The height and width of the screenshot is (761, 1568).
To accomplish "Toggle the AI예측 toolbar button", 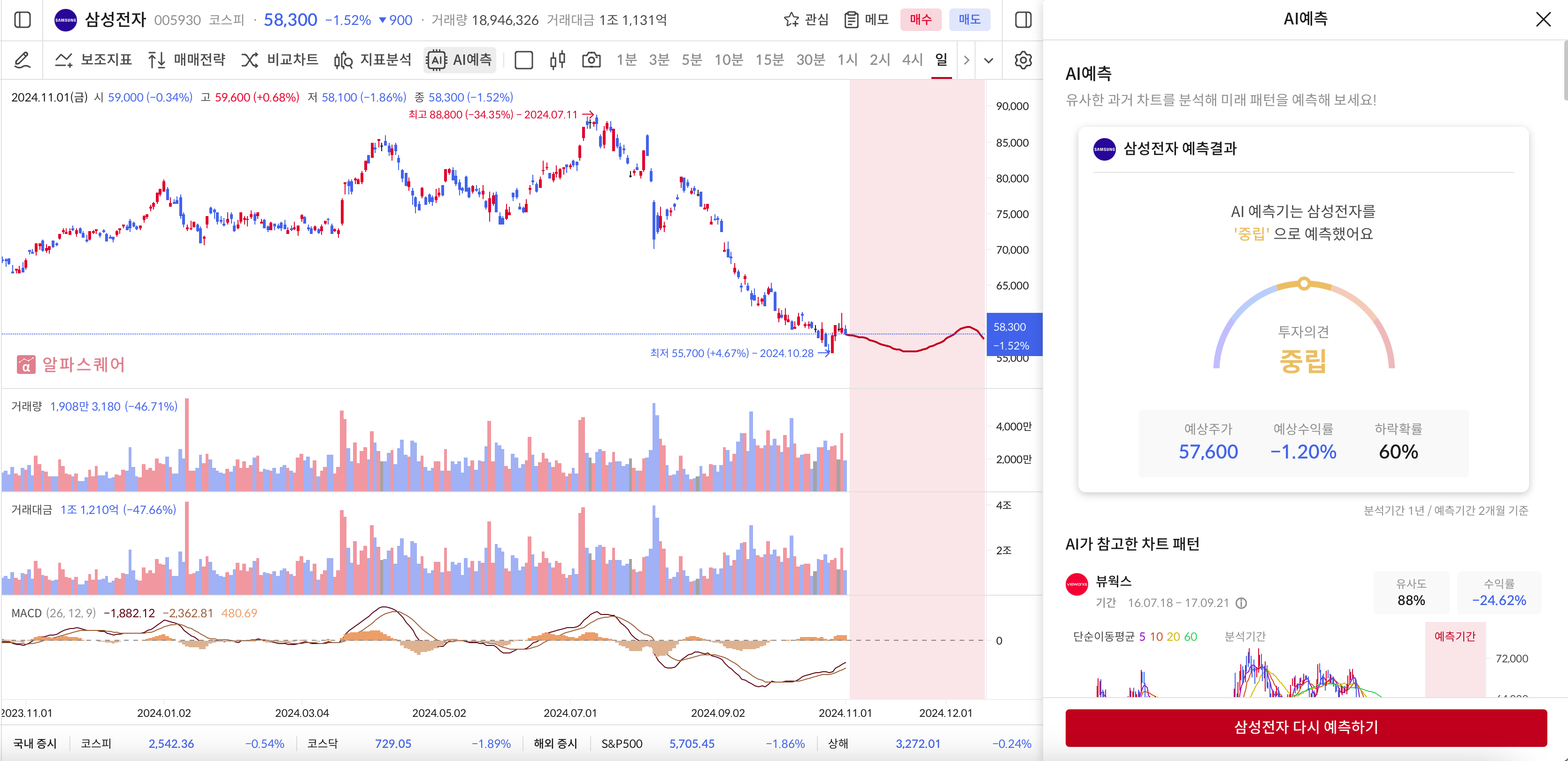I will [x=460, y=60].
